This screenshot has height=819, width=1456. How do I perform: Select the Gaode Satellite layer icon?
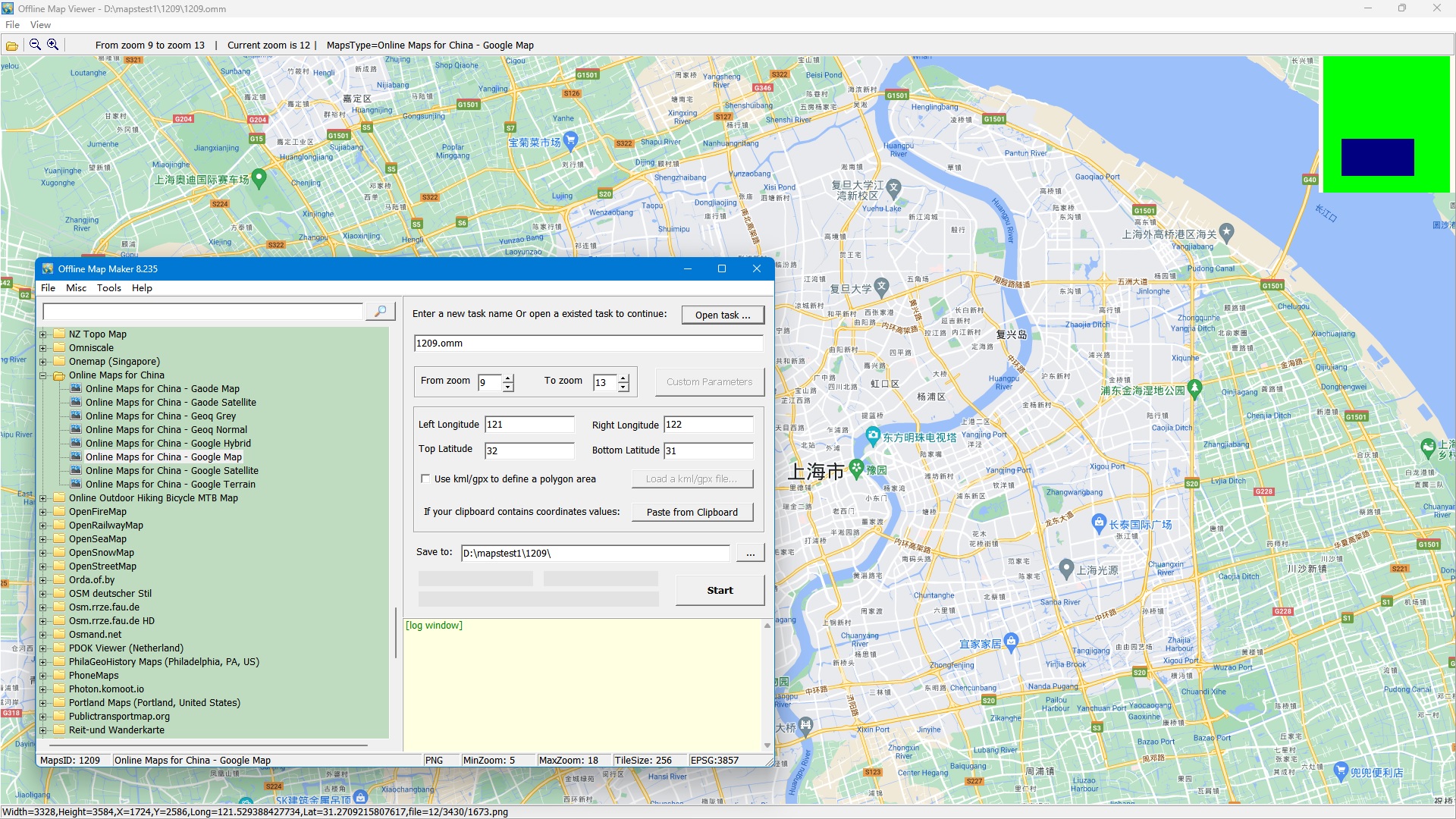tap(76, 402)
